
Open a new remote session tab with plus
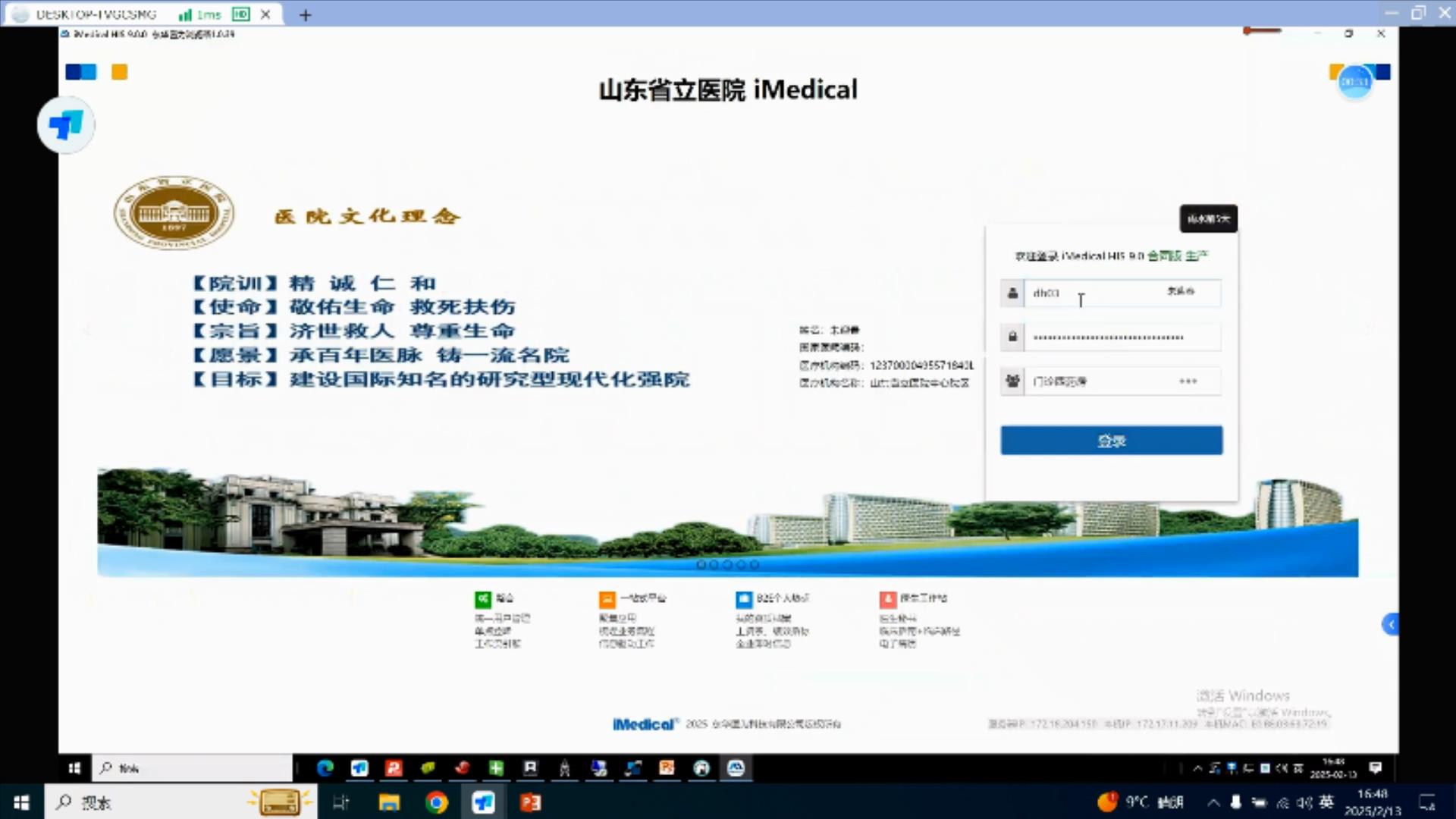tap(305, 14)
